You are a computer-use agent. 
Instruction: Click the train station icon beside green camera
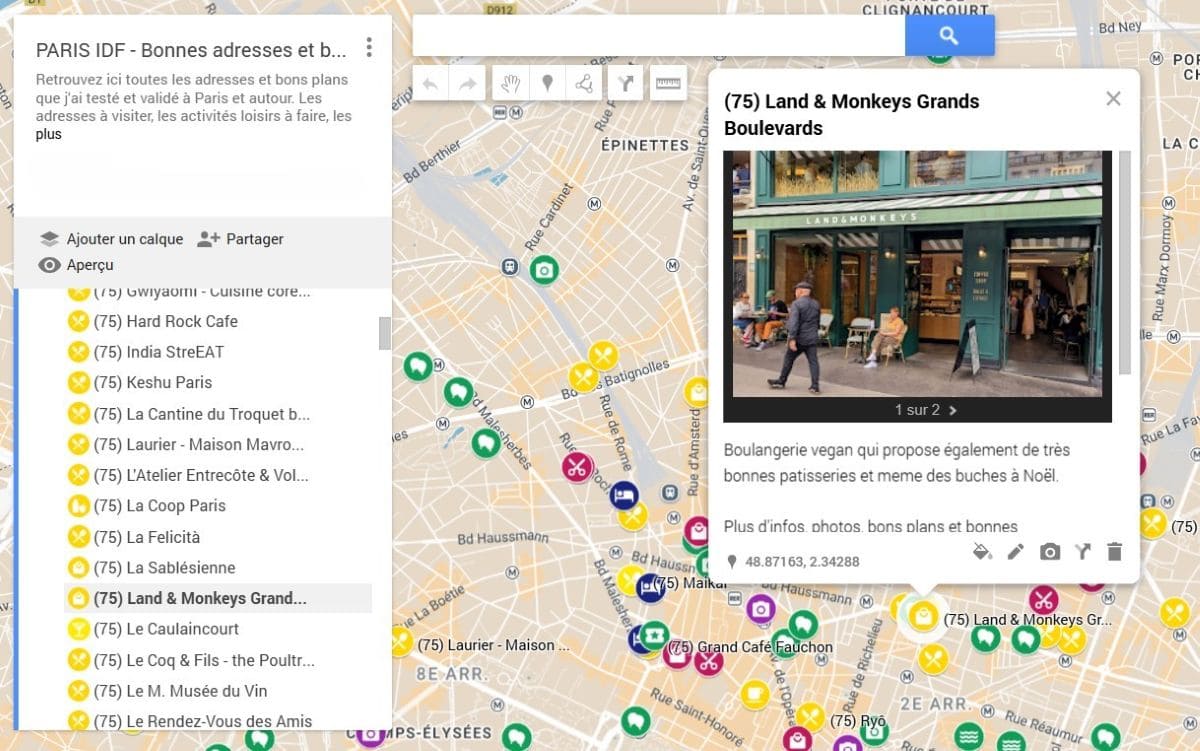(510, 267)
